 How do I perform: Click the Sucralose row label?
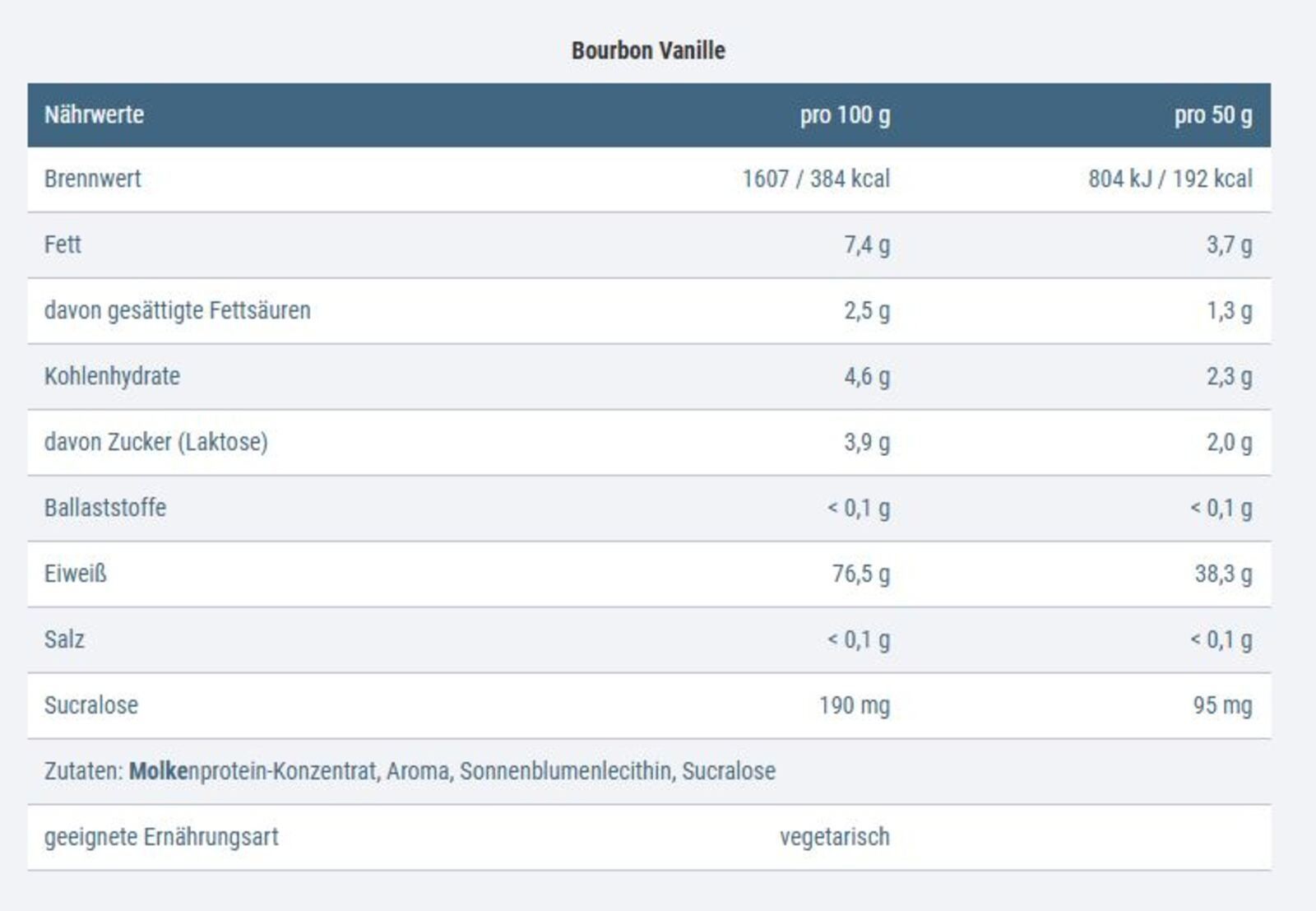click(x=90, y=705)
